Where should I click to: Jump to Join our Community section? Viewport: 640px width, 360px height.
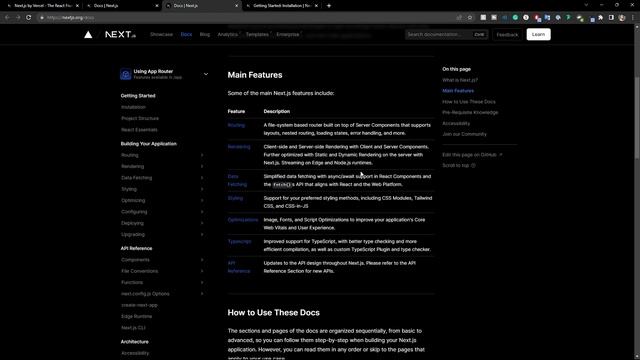464,134
